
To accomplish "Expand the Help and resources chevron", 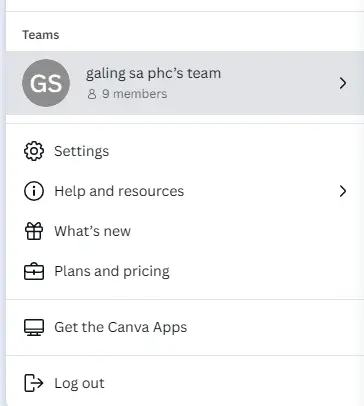I will pos(343,191).
